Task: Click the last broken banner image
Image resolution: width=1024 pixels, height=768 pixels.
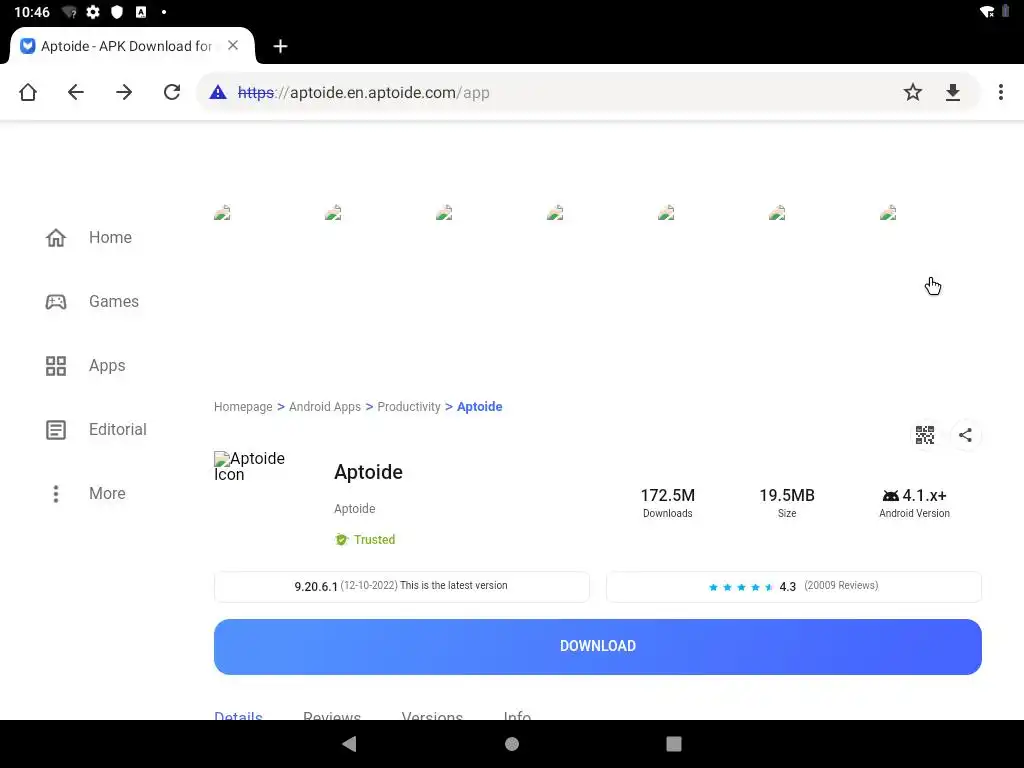Action: 888,212
